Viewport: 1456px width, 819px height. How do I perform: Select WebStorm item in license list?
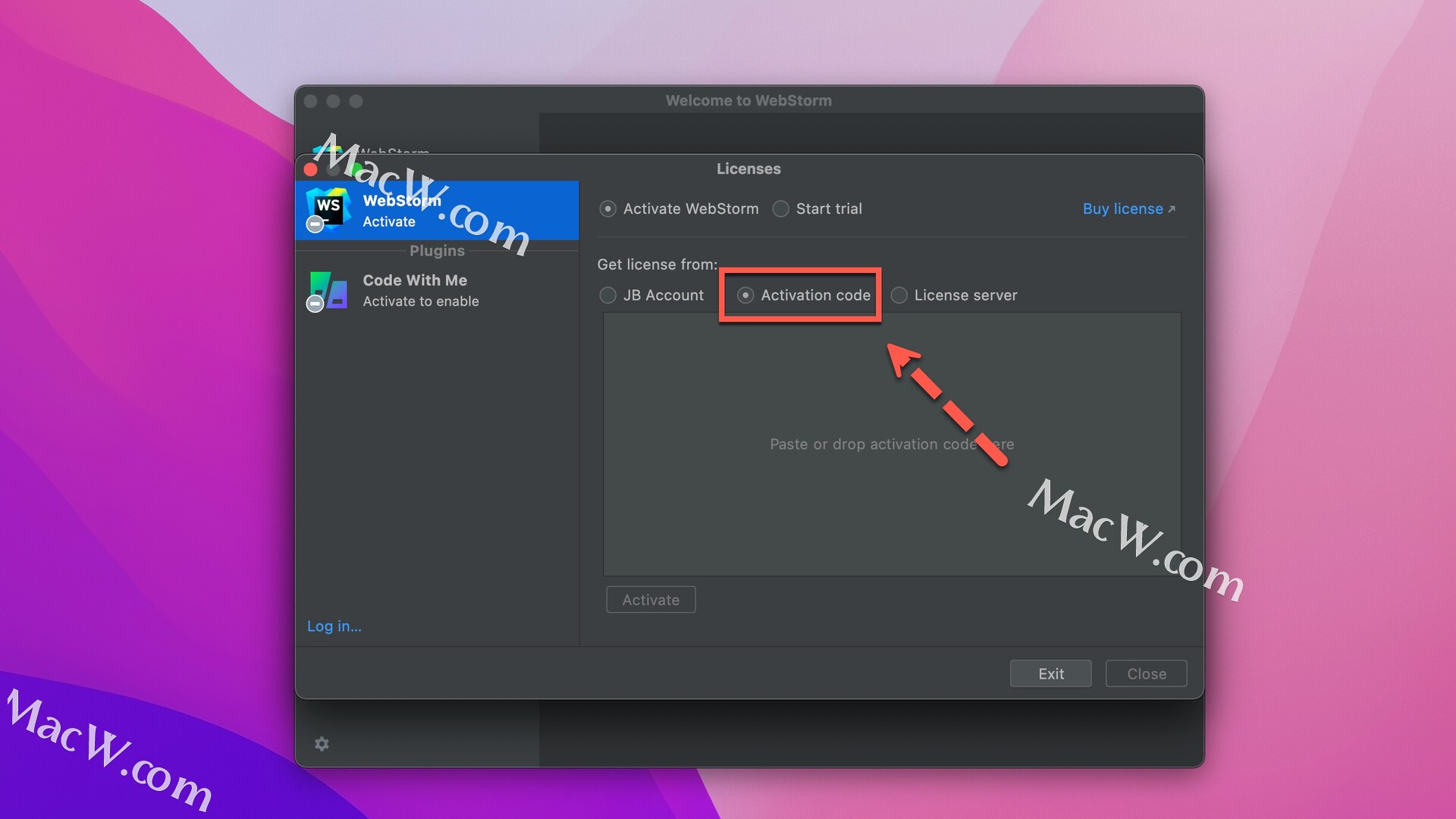point(437,210)
